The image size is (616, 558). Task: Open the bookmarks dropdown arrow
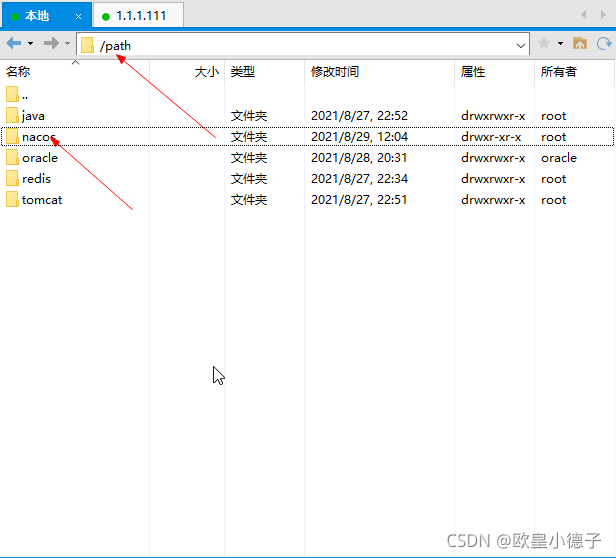(560, 43)
